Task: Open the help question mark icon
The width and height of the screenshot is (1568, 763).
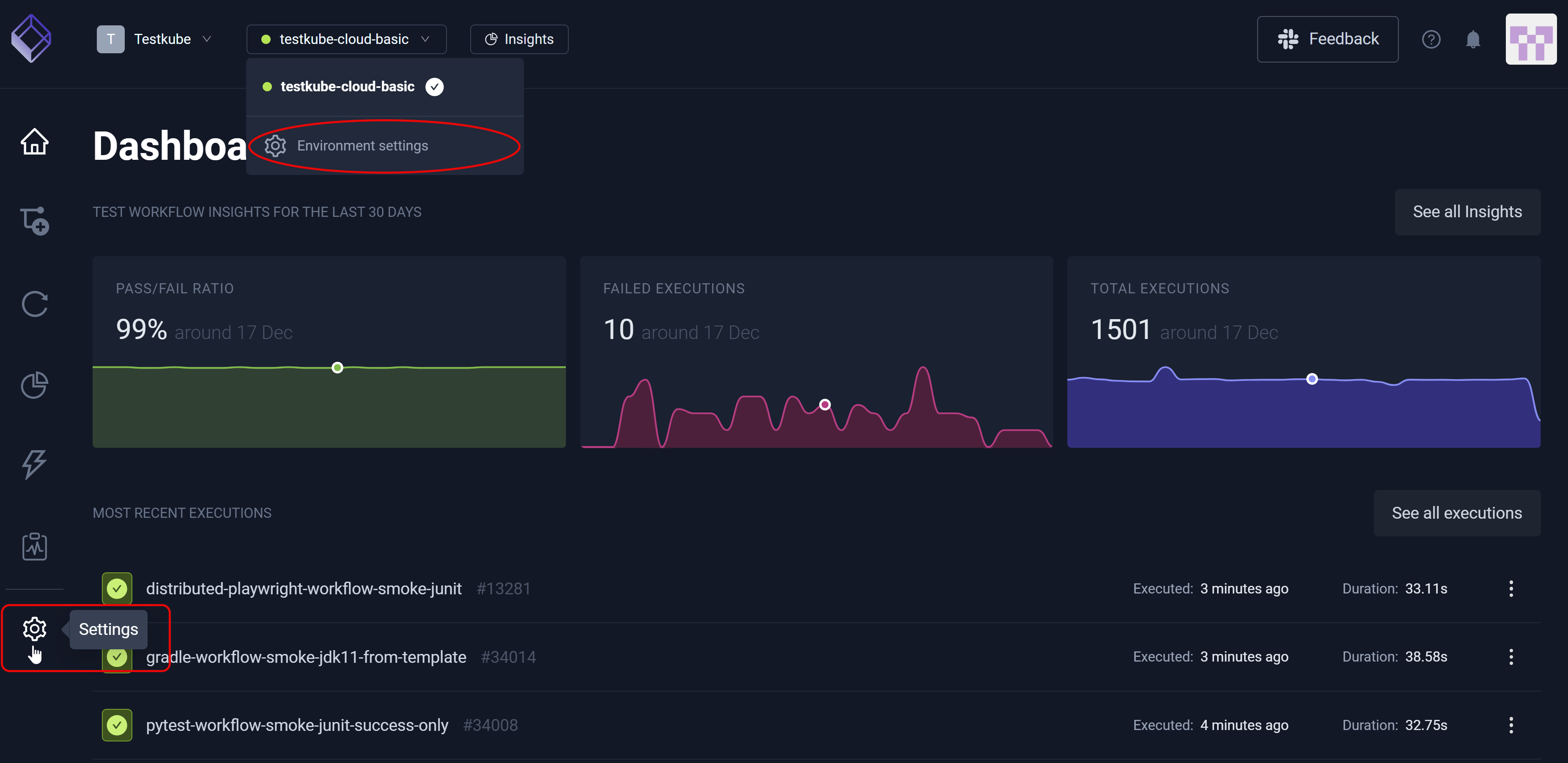Action: click(x=1431, y=40)
